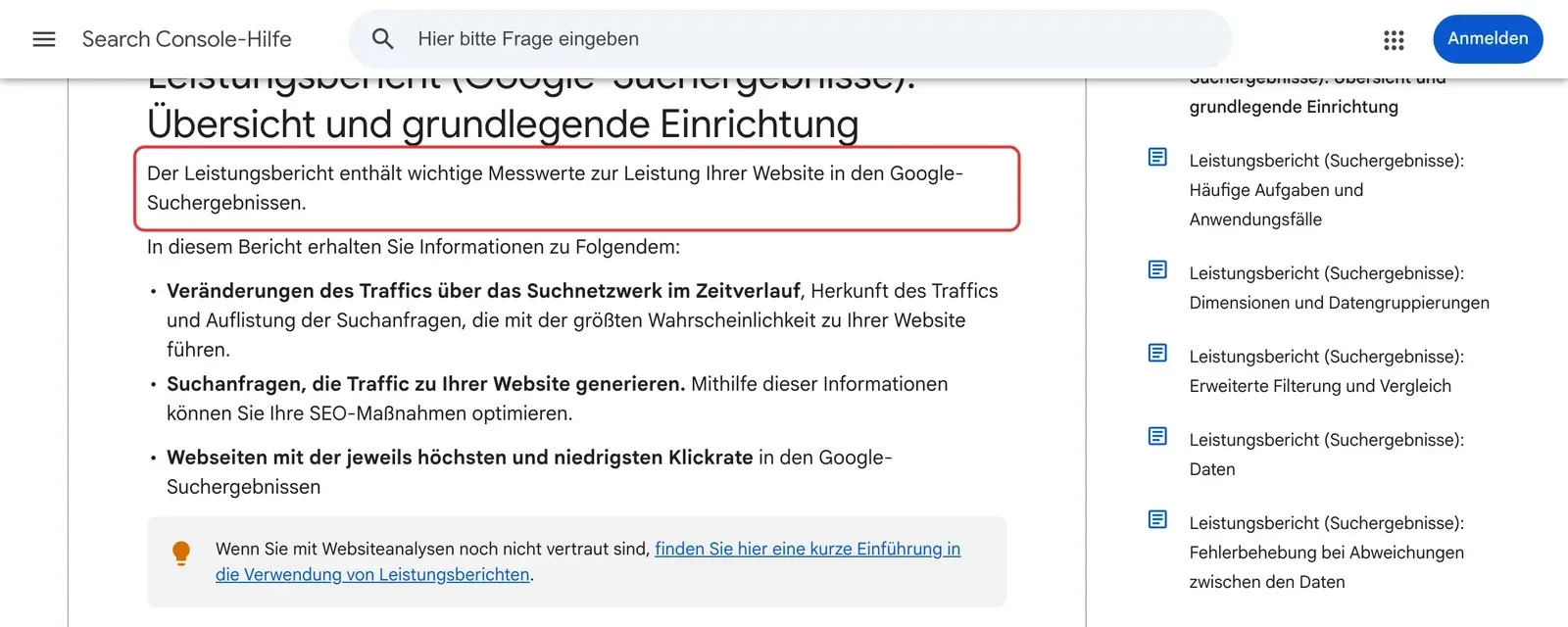The height and width of the screenshot is (627, 1568).
Task: Click heading 'Übersicht und grundlegende Einrichtung'
Action: [x=503, y=124]
